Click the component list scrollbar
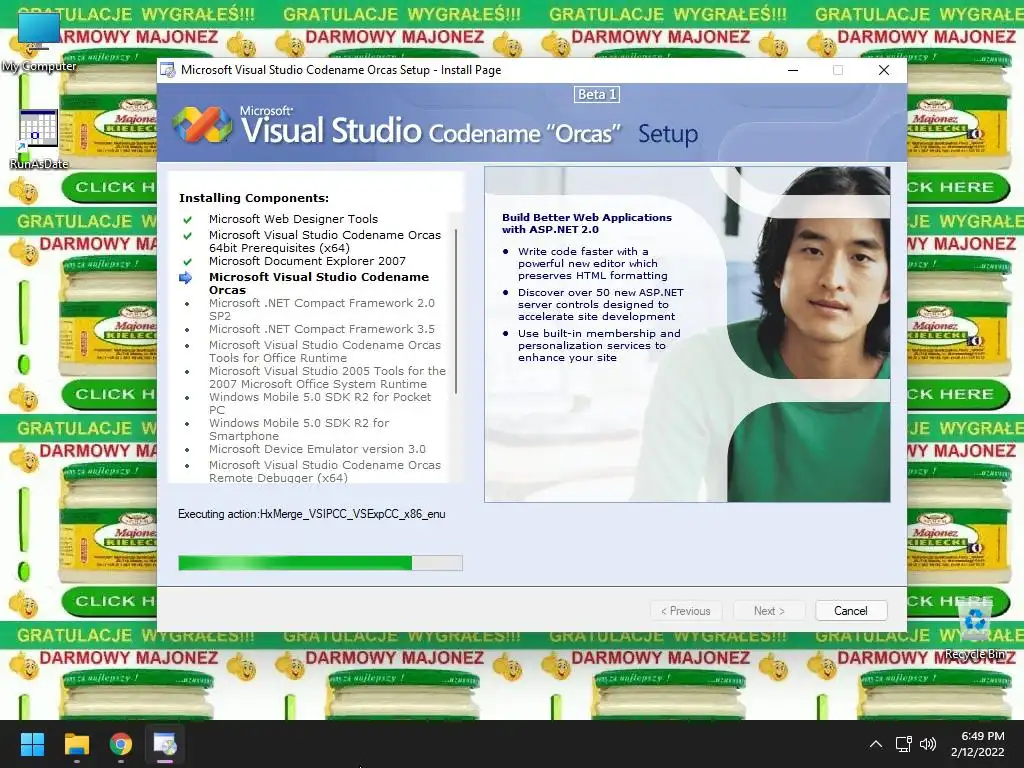The image size is (1024, 768). click(x=455, y=312)
